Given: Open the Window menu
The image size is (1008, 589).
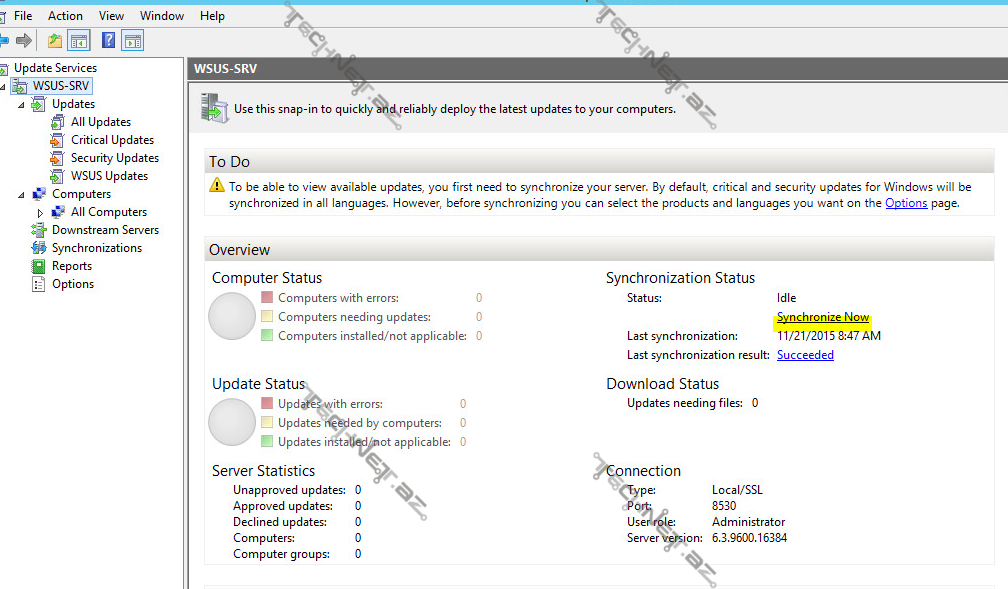Looking at the screenshot, I should pyautogui.click(x=162, y=16).
